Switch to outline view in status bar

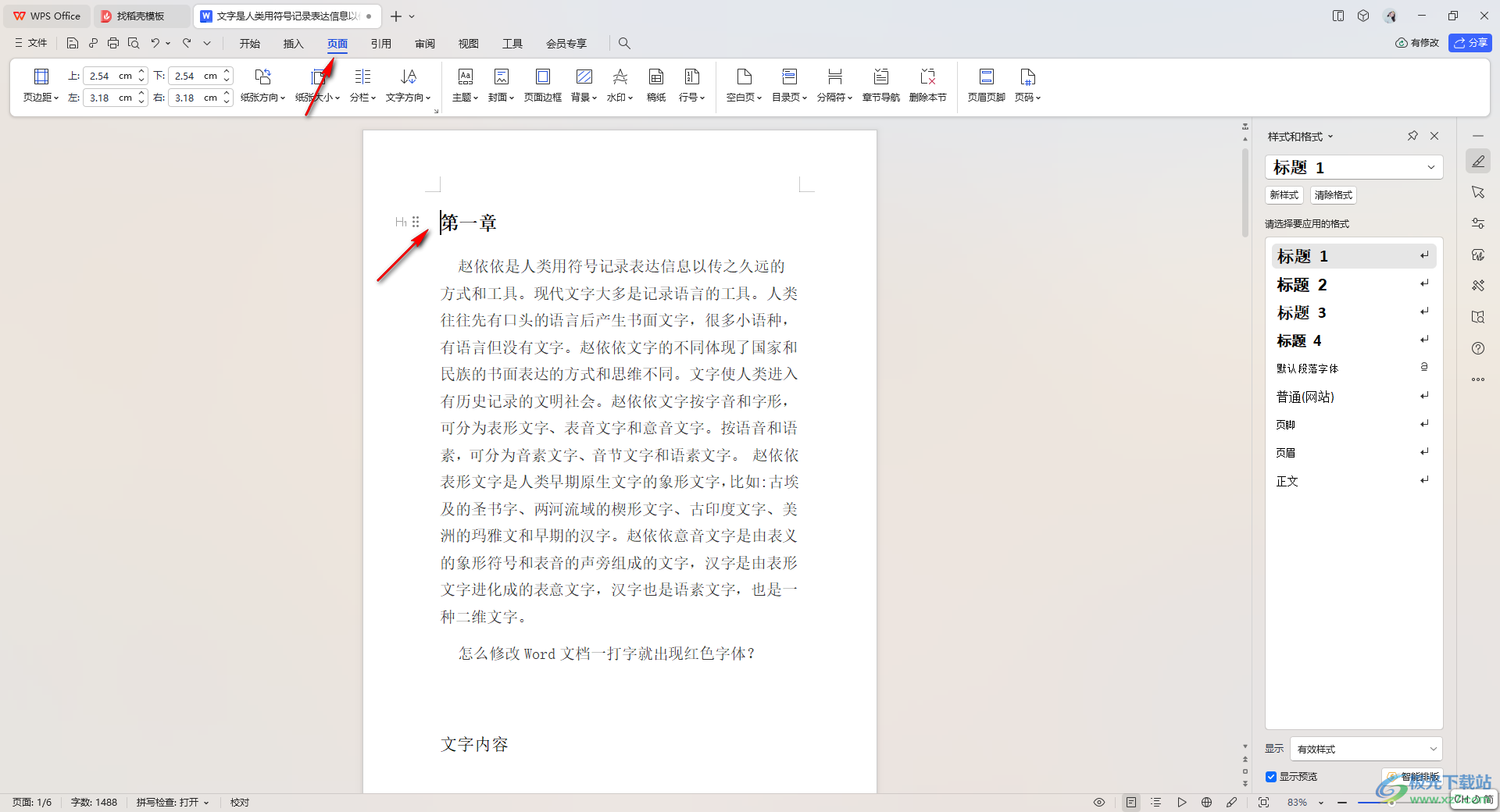[x=1156, y=802]
